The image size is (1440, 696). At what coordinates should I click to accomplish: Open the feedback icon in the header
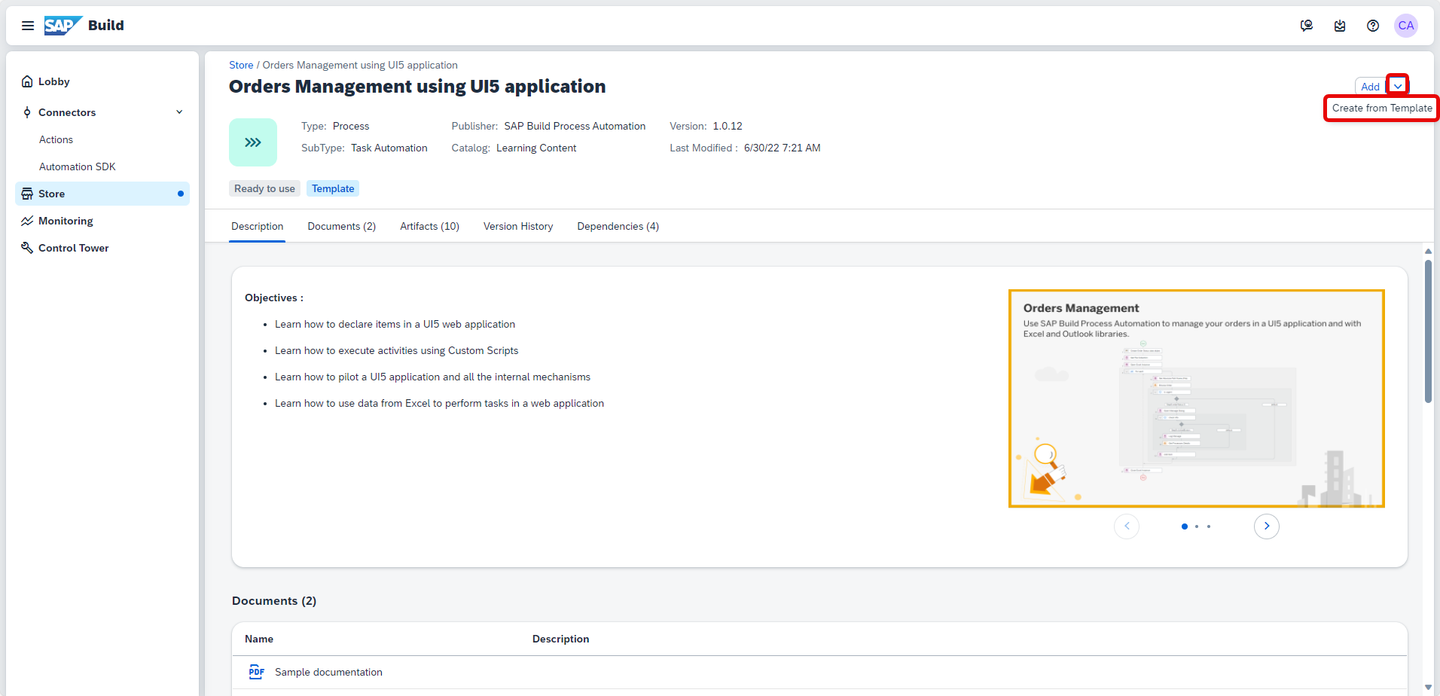point(1306,26)
